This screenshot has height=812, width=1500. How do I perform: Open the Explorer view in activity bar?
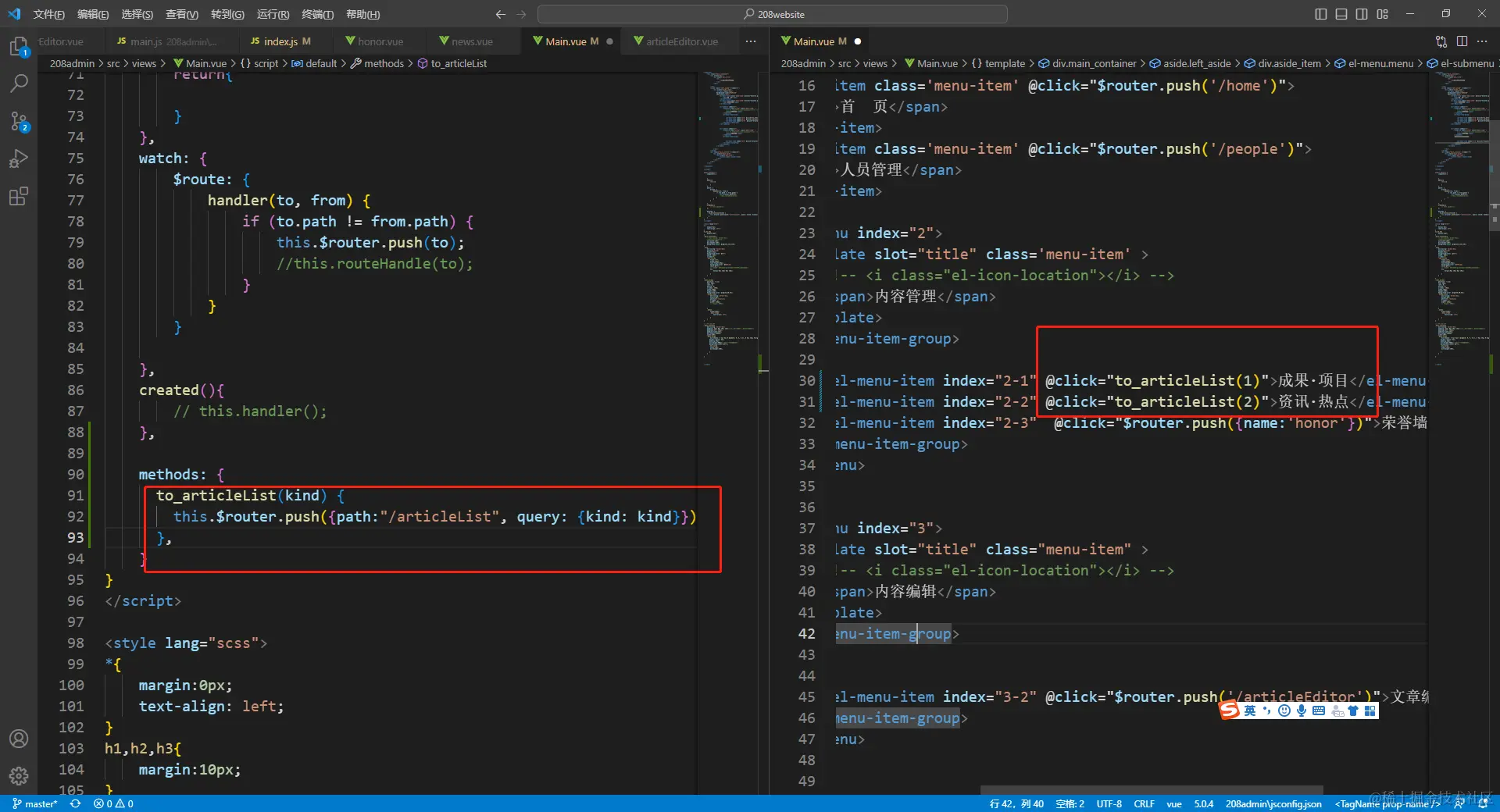coord(19,47)
